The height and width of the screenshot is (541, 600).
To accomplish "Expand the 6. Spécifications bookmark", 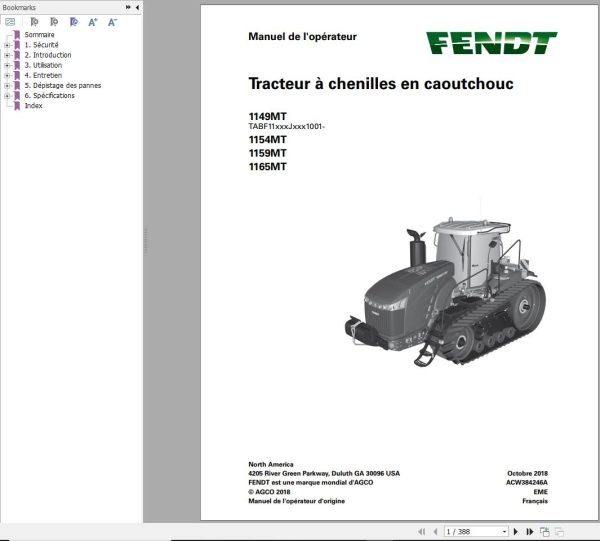I will pyautogui.click(x=7, y=96).
